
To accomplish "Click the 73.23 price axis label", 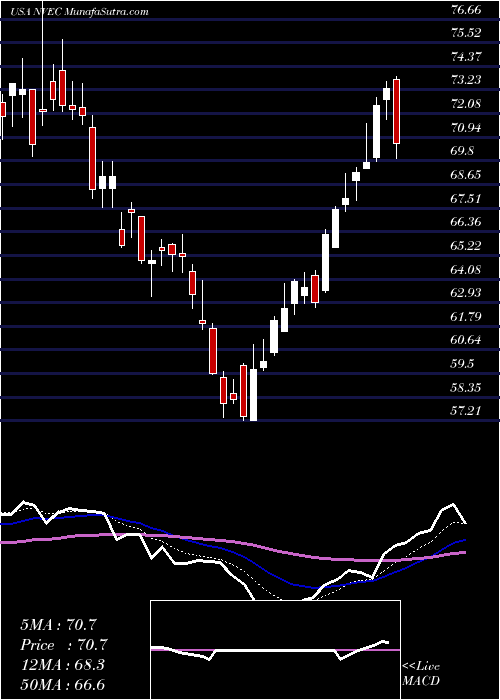I will (466, 80).
